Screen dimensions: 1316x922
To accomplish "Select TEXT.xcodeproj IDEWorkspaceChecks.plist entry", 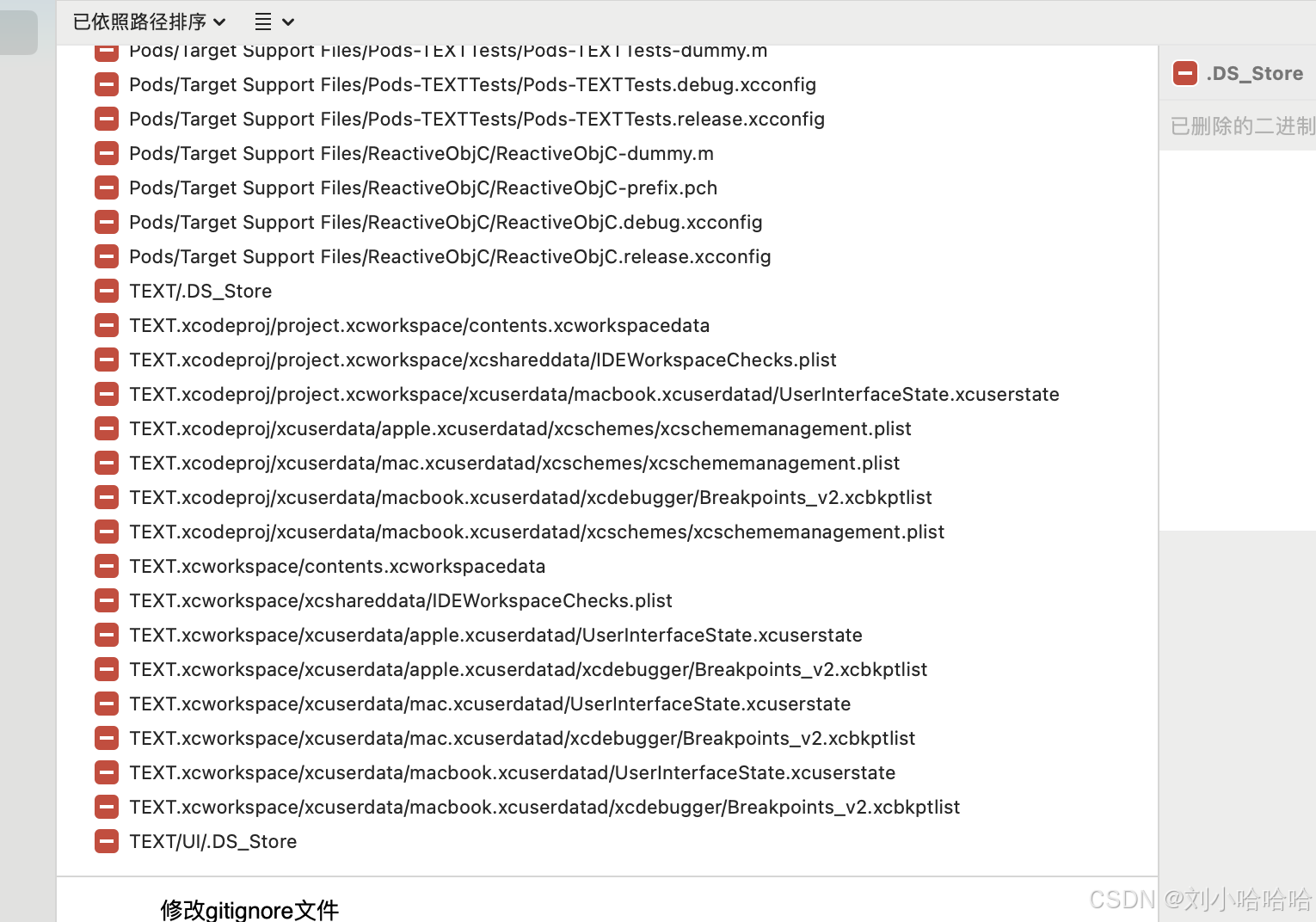I will tap(483, 360).
